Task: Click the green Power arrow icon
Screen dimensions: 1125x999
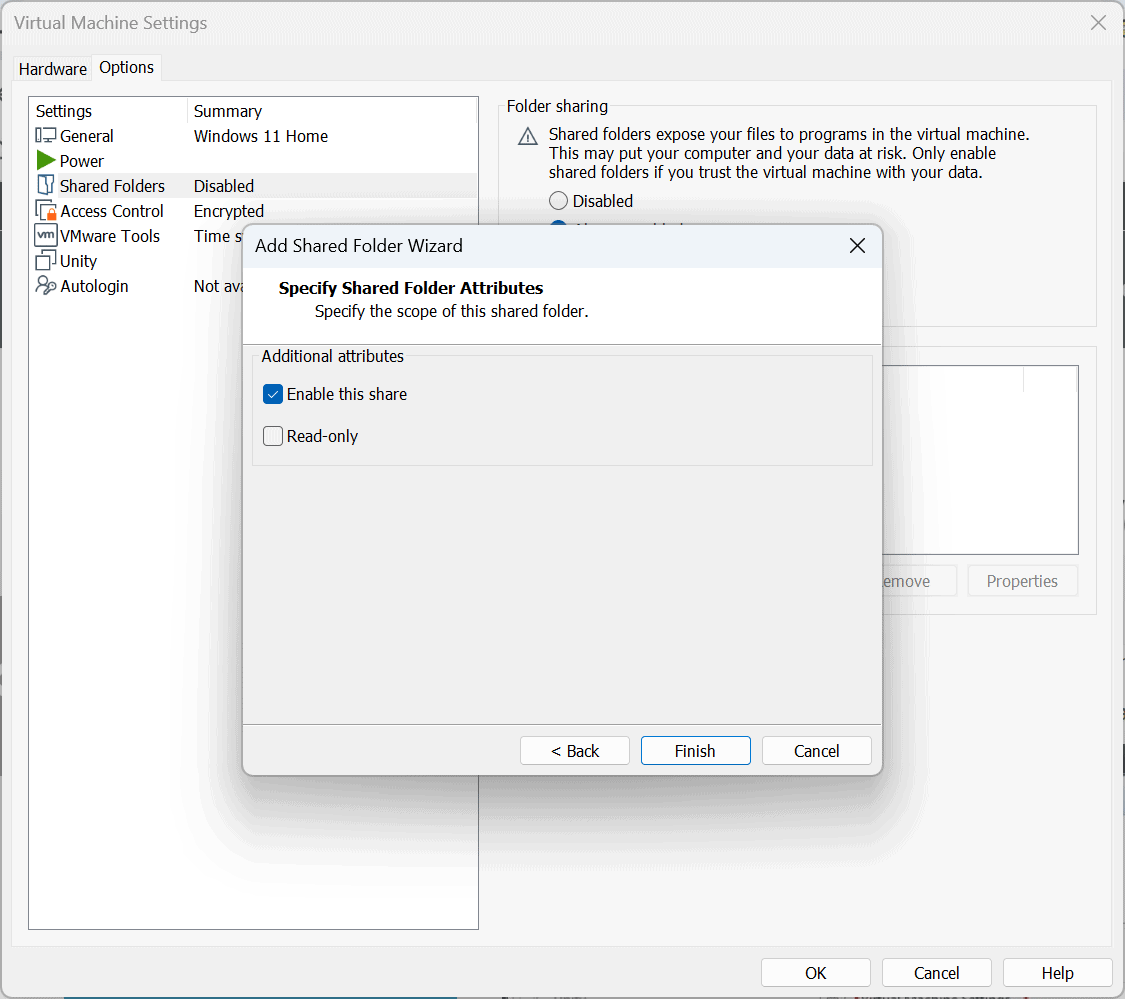Action: click(46, 161)
